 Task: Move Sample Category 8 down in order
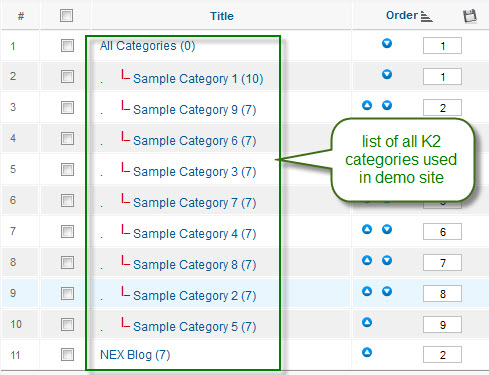387,260
